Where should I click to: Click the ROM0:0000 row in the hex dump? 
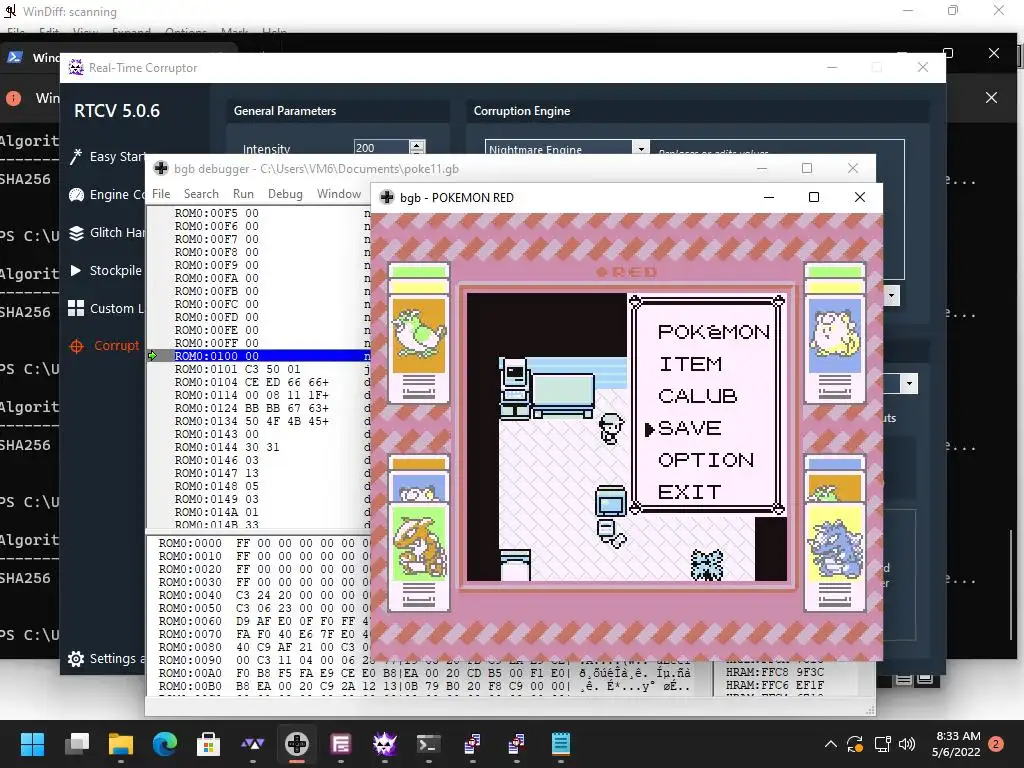264,543
